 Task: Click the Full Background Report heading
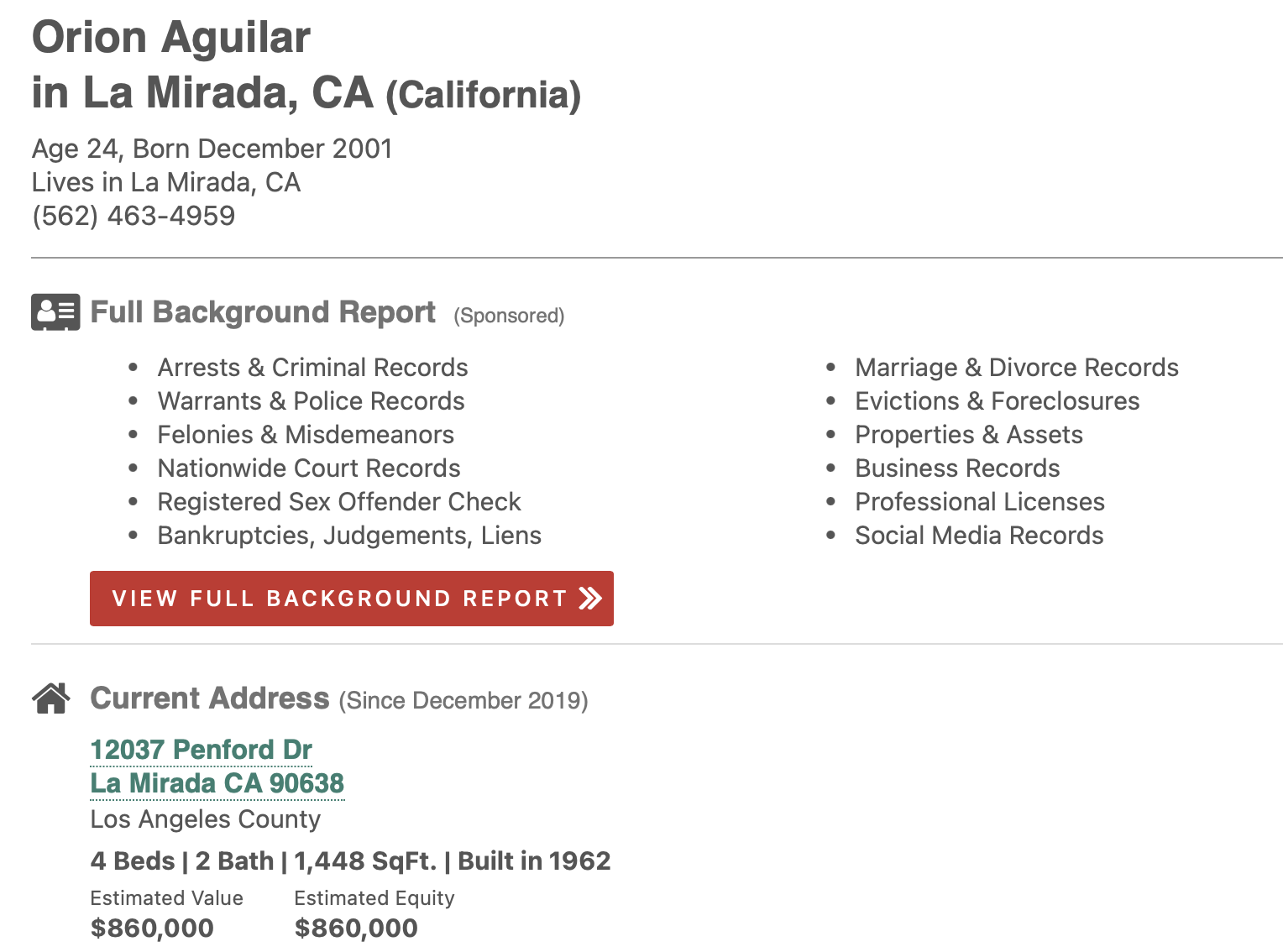[x=263, y=312]
